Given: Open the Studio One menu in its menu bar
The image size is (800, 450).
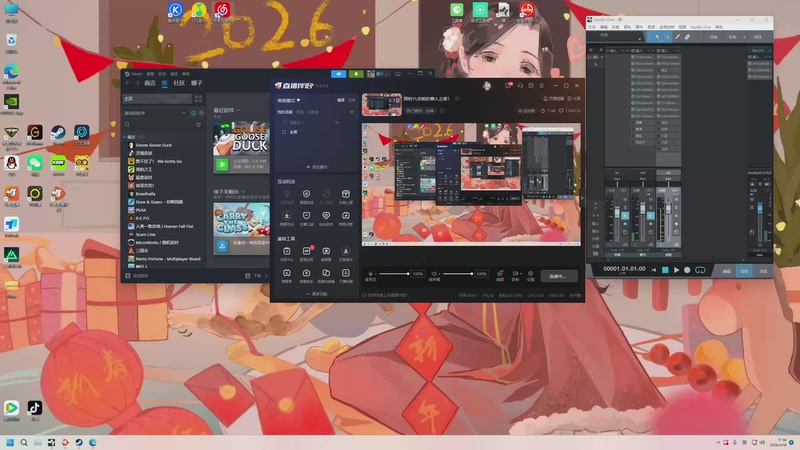Looking at the screenshot, I should click(701, 27).
